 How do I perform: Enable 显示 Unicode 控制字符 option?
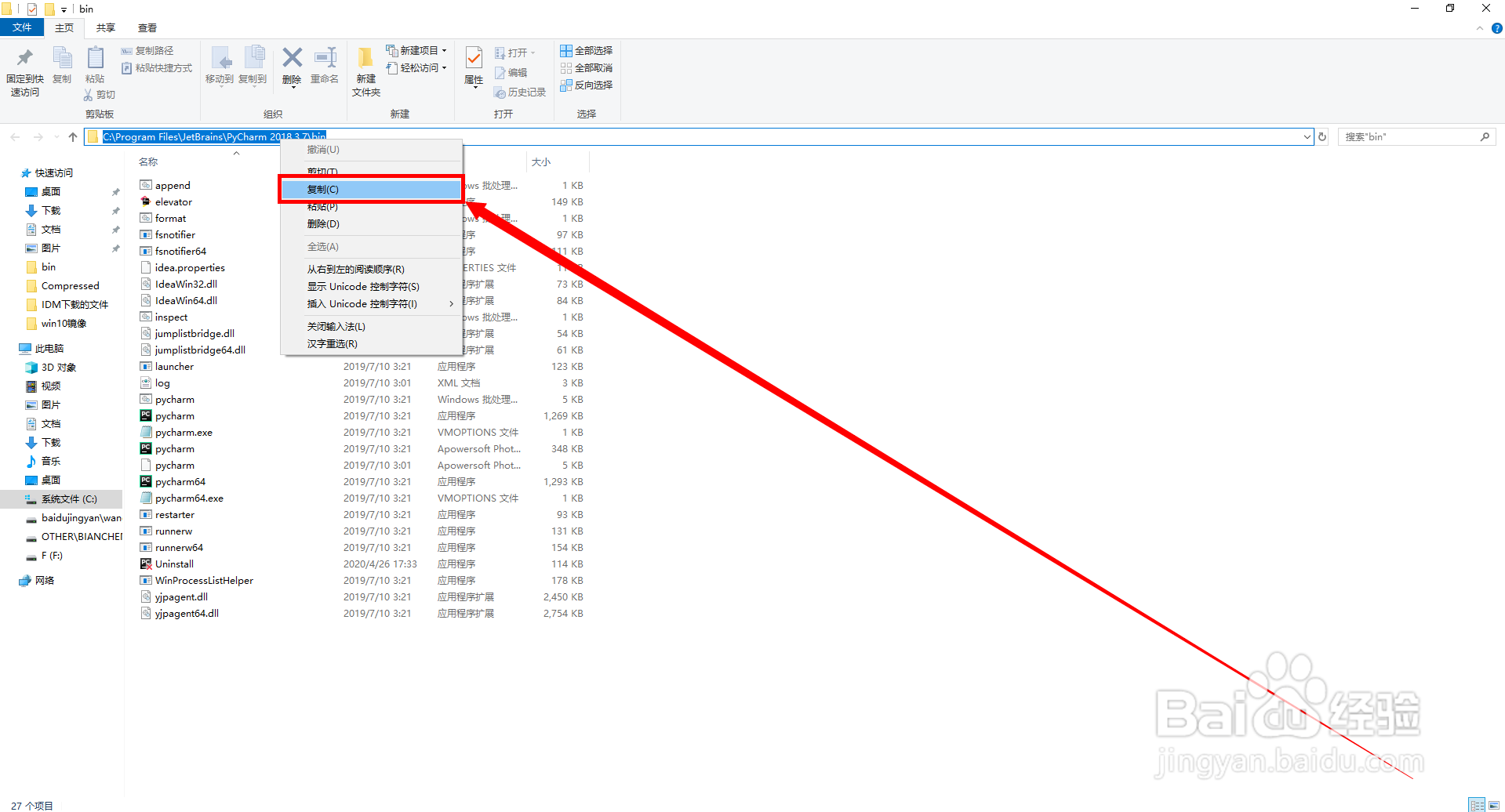point(362,286)
